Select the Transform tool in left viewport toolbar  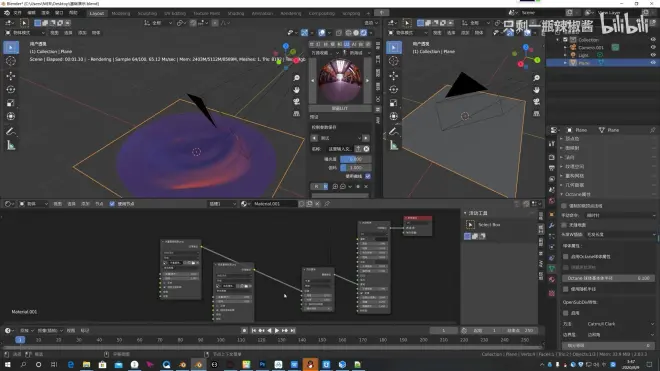point(11,116)
